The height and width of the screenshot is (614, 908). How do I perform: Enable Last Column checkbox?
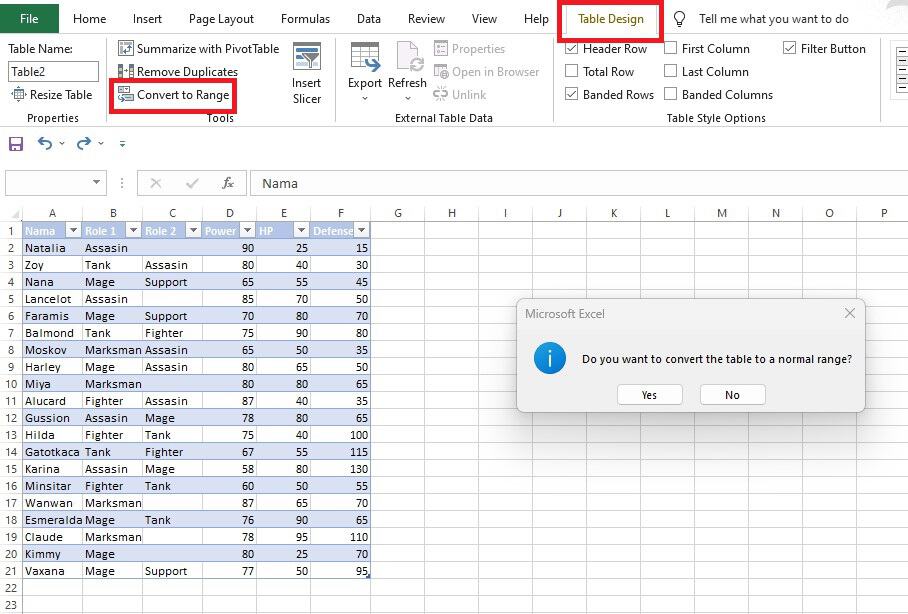[x=671, y=71]
